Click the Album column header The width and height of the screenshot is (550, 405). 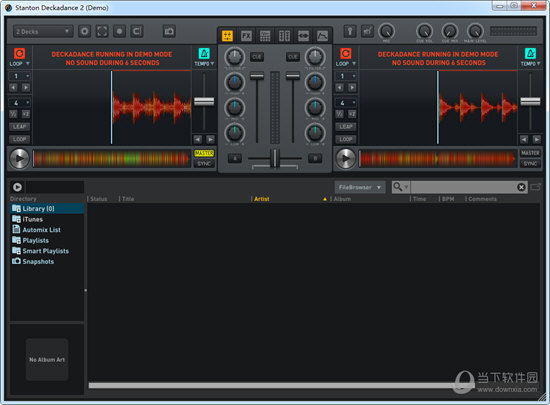click(x=342, y=199)
